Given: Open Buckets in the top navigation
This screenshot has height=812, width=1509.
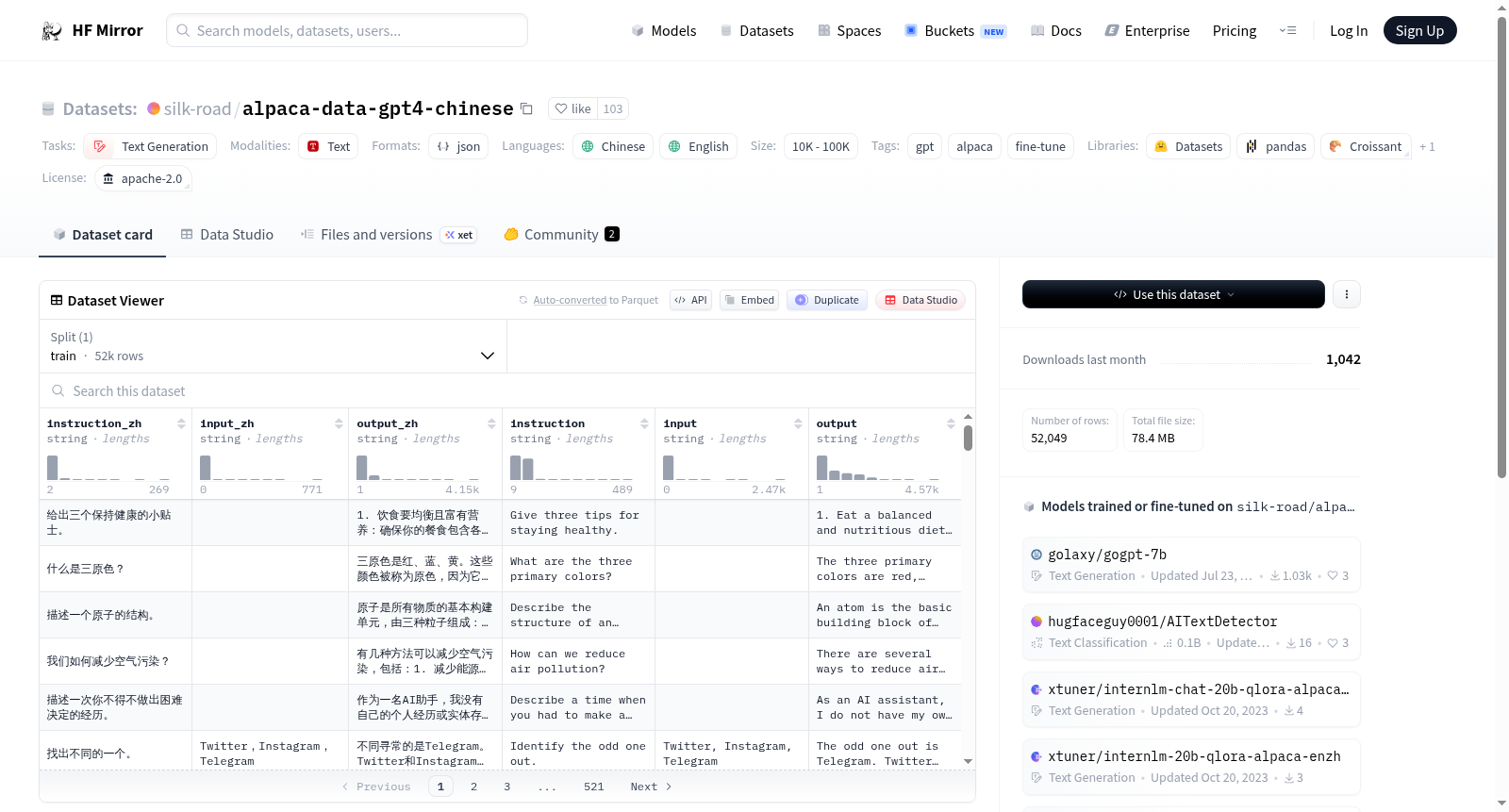Looking at the screenshot, I should pyautogui.click(x=955, y=31).
